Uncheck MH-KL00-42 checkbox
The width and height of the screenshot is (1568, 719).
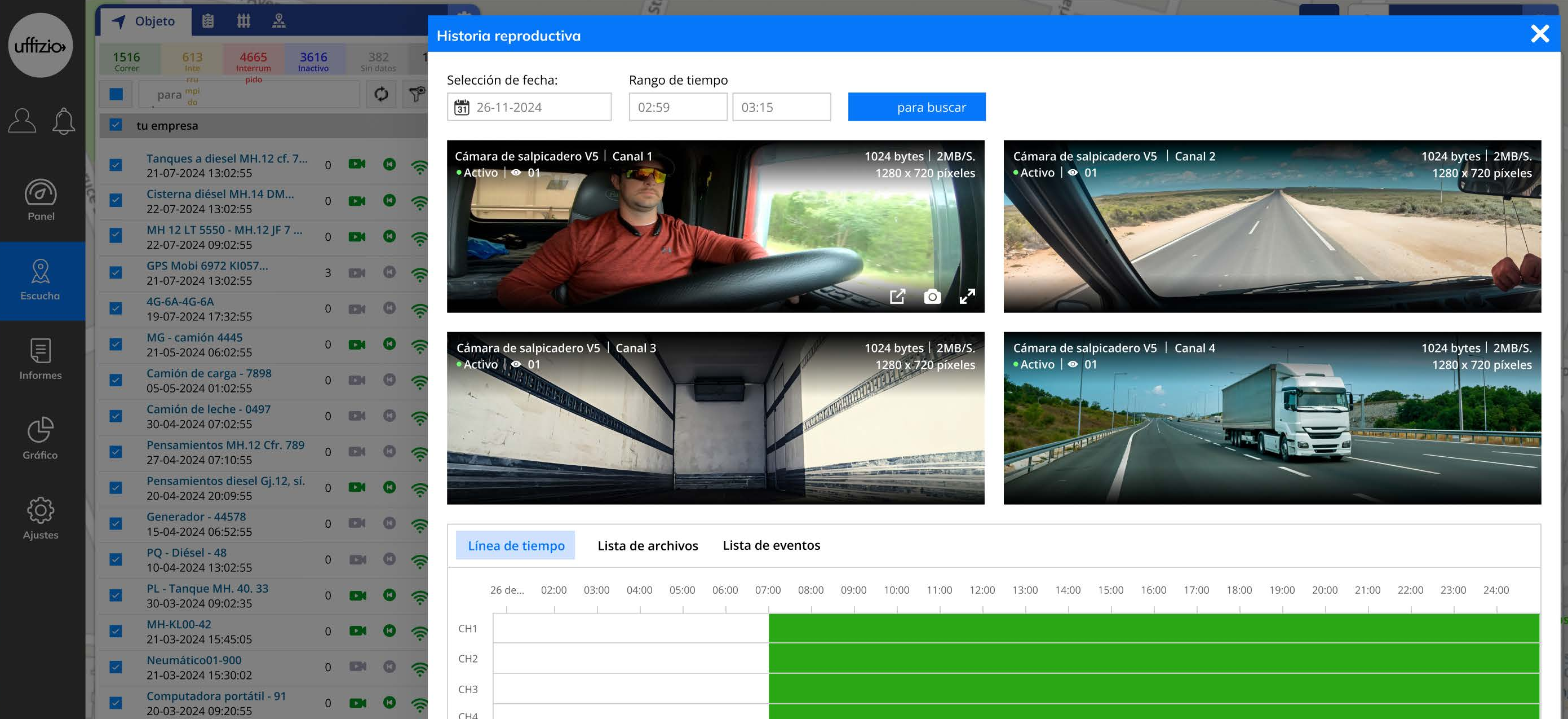click(116, 632)
